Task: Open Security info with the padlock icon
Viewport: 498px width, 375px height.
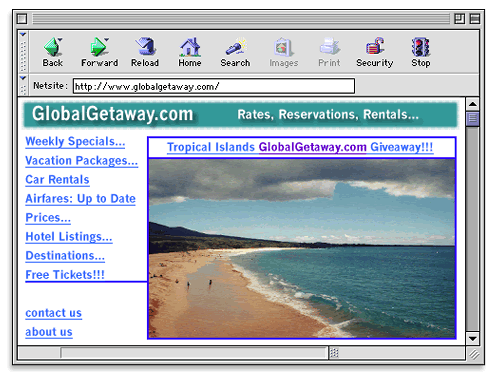Action: pos(375,46)
